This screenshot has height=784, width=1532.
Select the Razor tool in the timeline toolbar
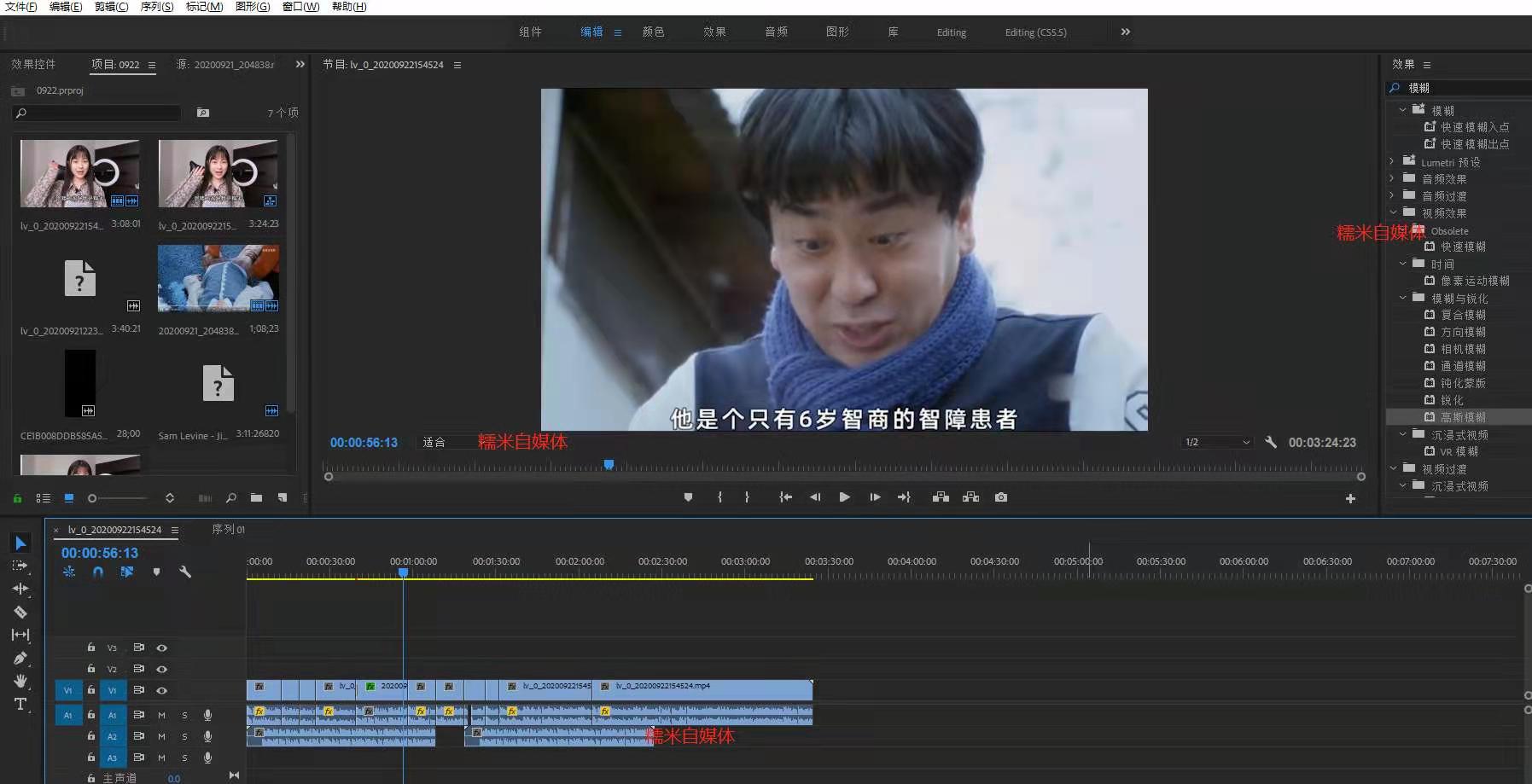coord(20,612)
